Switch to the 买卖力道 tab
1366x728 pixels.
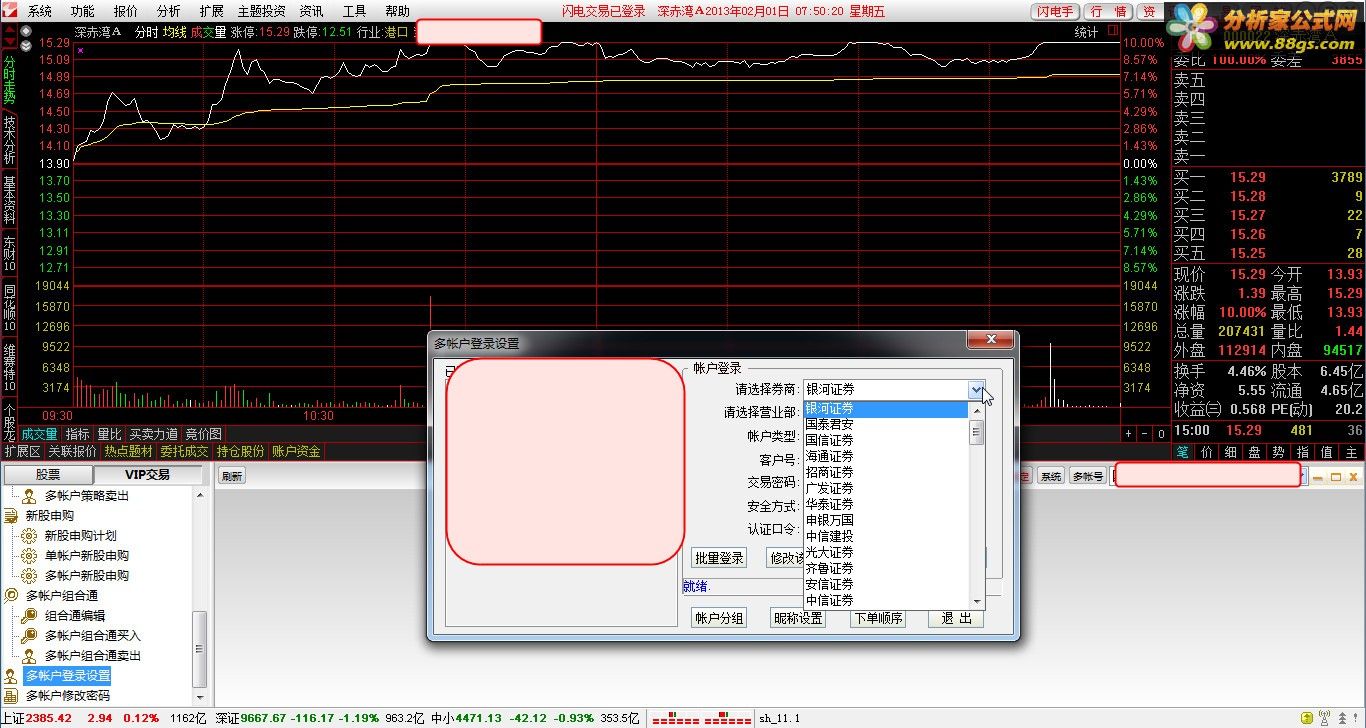(154, 434)
